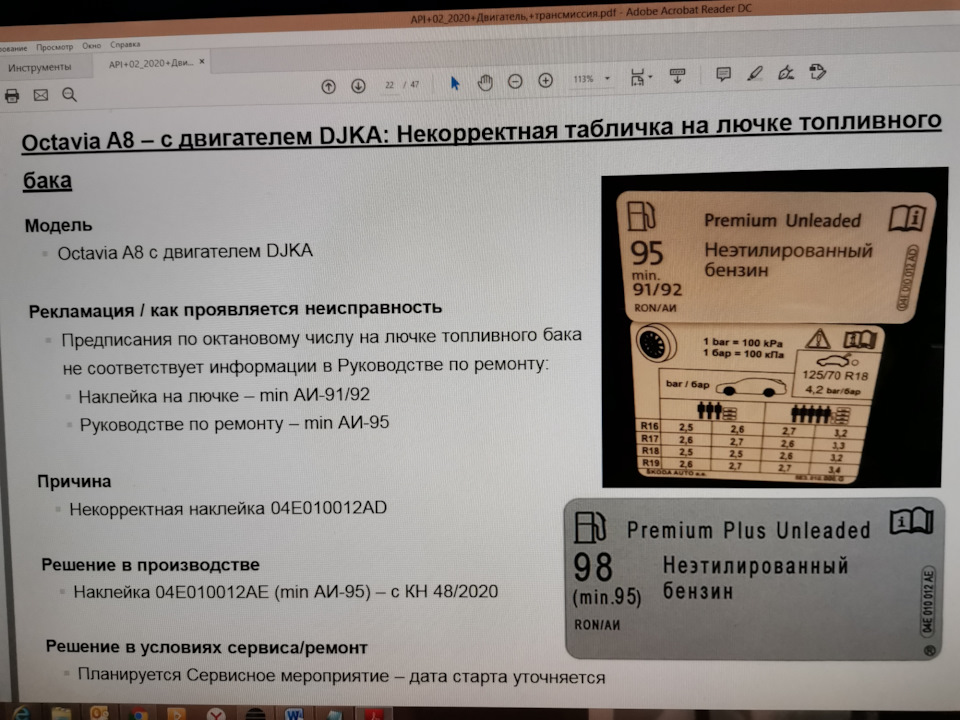Click the grey 98 (min.95) label image
The width and height of the screenshot is (960, 720).
(x=754, y=579)
